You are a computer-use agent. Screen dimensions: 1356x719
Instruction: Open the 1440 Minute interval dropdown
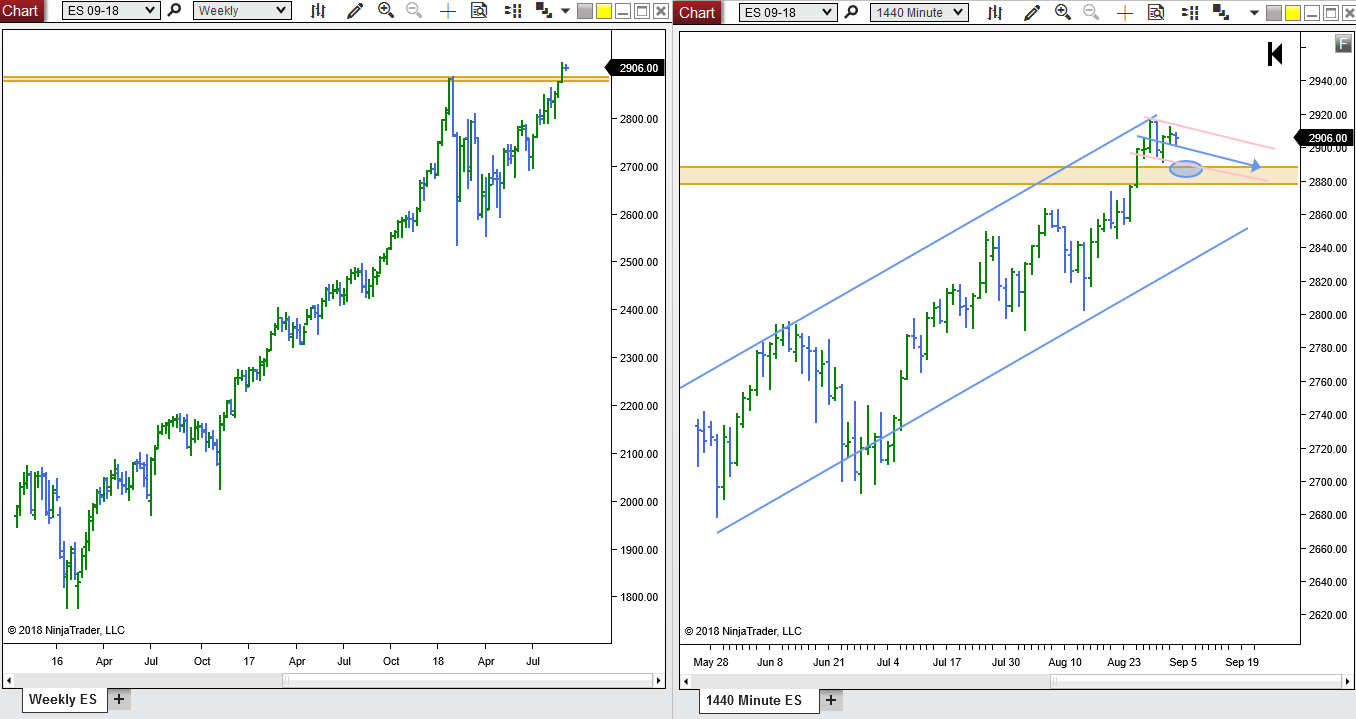click(919, 12)
